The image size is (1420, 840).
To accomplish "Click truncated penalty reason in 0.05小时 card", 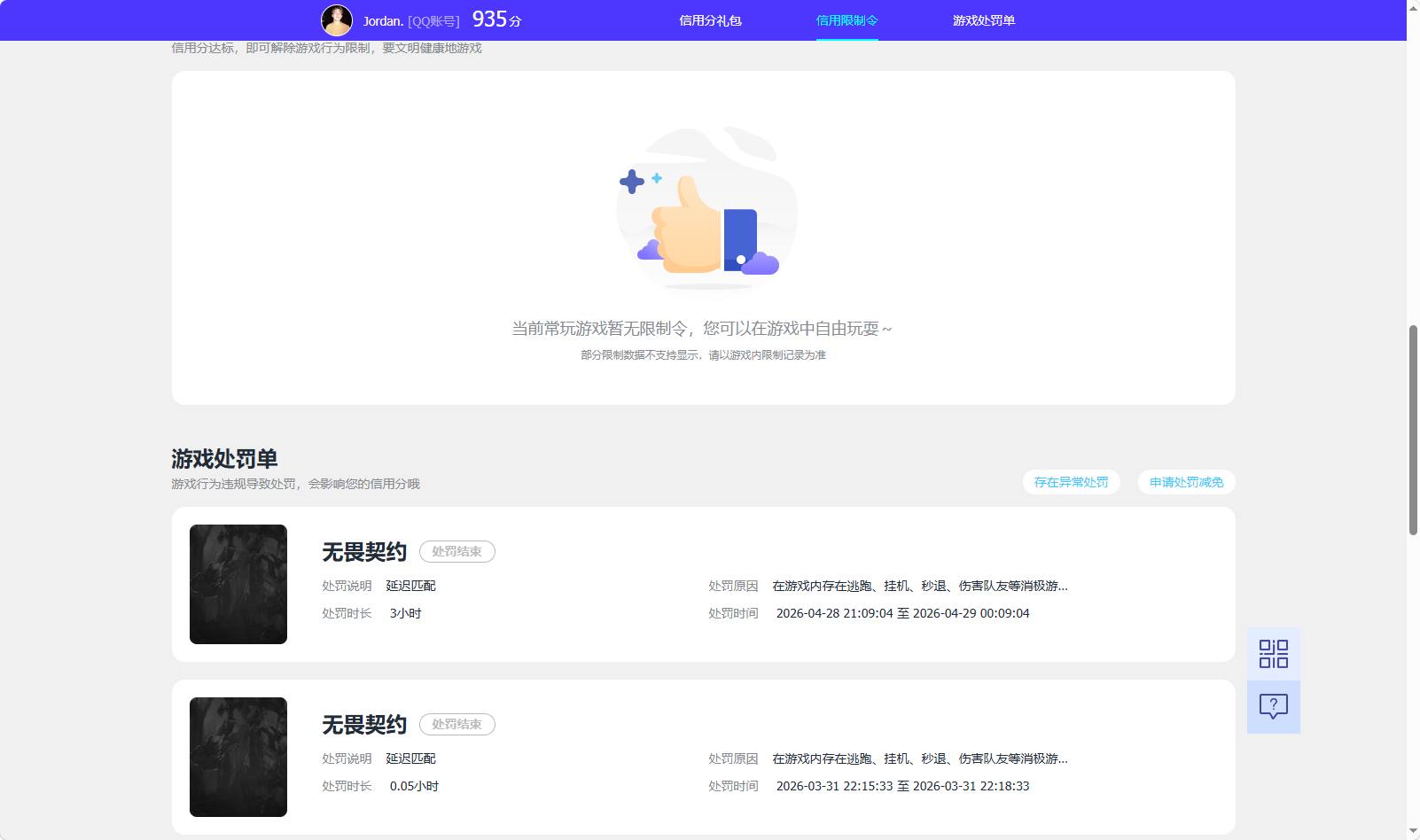I will [919, 758].
